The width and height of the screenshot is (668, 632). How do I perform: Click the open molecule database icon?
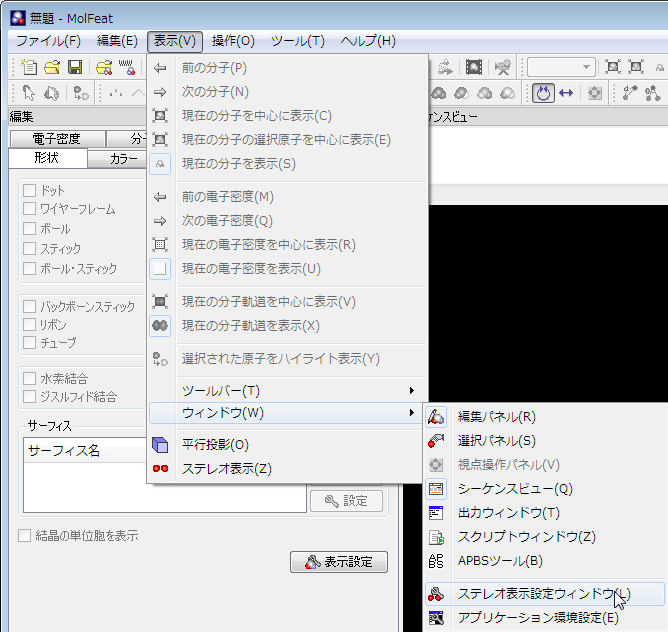pyautogui.click(x=104, y=67)
